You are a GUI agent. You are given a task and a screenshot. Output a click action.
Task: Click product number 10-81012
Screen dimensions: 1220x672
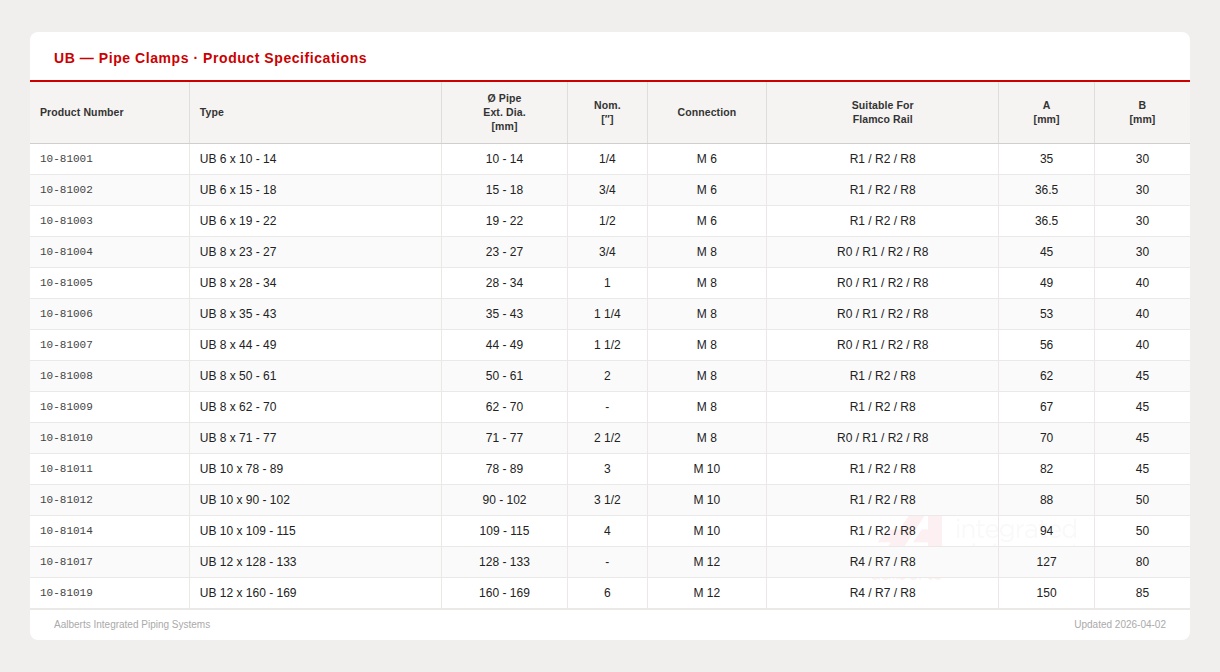(66, 500)
